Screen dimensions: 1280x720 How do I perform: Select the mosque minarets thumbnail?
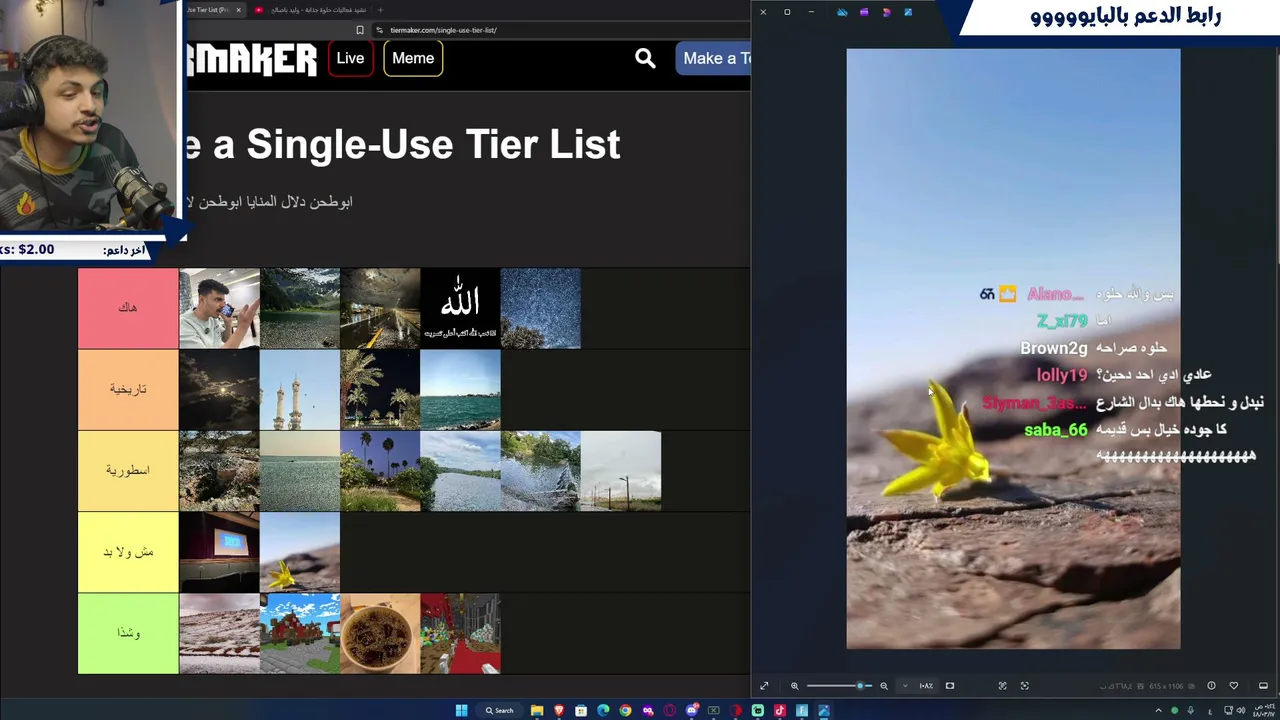(300, 390)
